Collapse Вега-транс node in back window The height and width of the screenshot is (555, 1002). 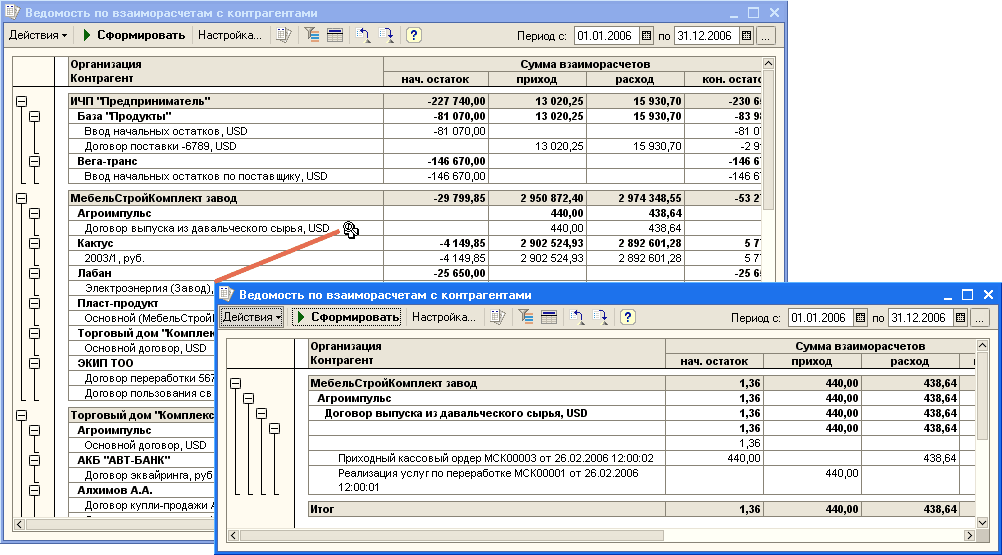(35, 161)
